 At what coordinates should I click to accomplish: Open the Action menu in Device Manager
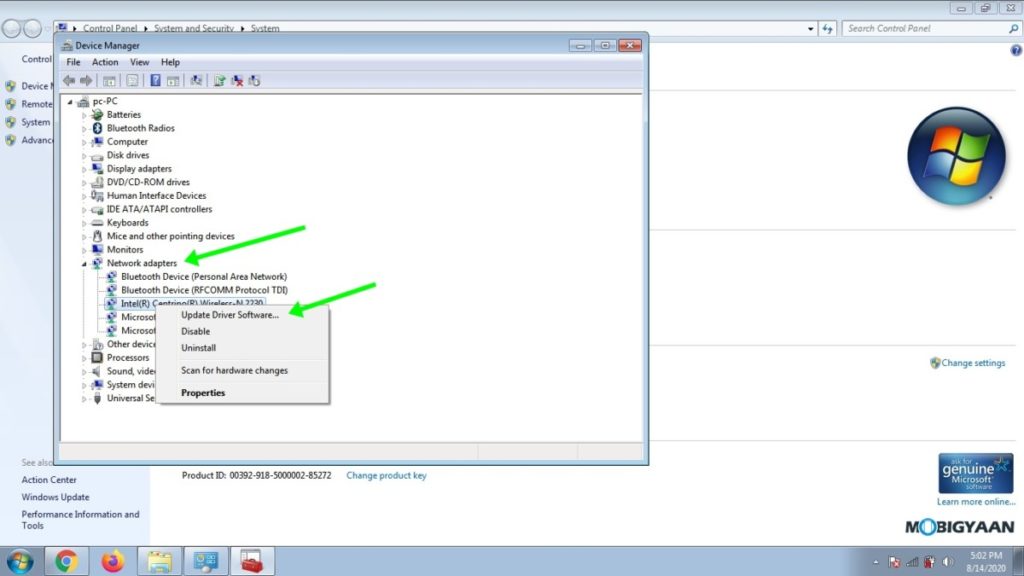[x=105, y=61]
